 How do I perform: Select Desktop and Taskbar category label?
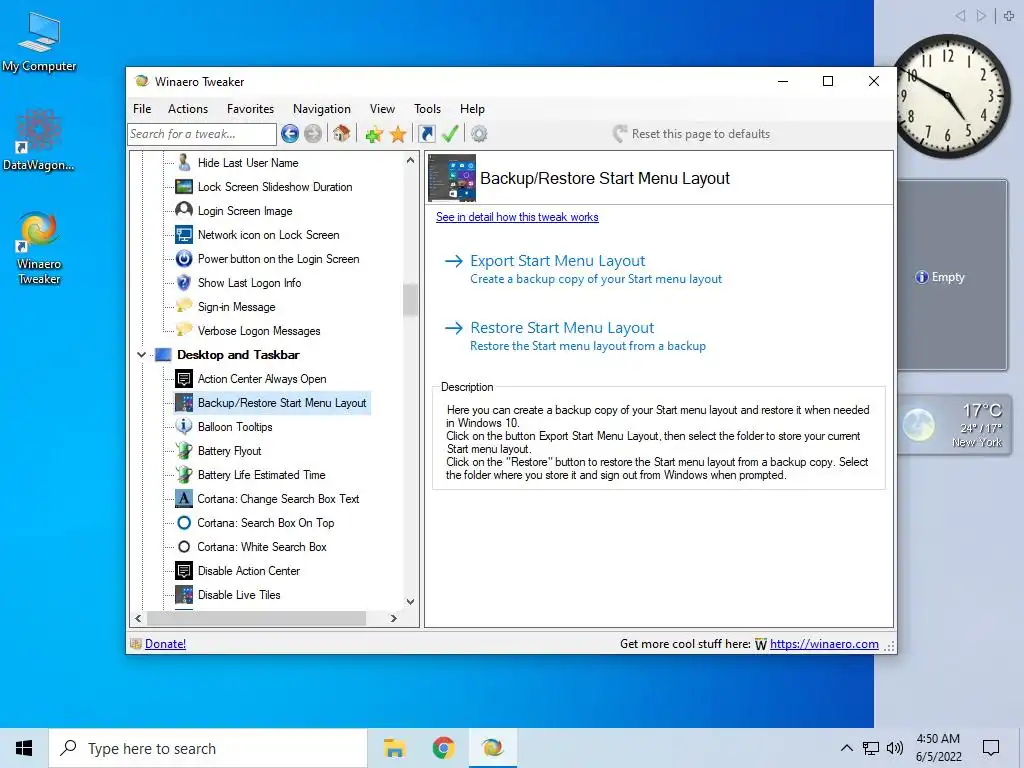[x=238, y=355]
